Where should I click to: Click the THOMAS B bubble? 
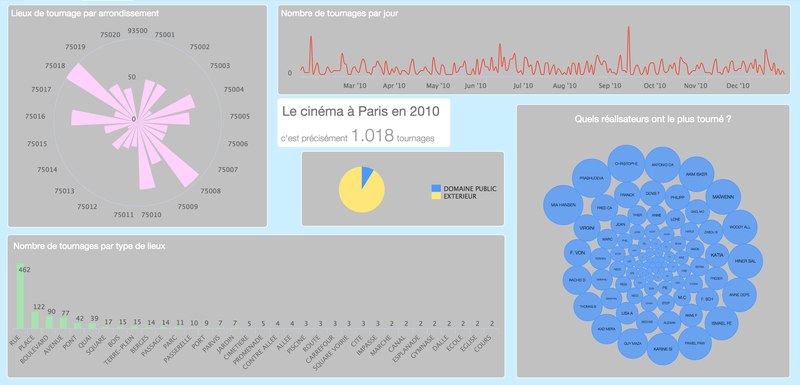pos(587,306)
